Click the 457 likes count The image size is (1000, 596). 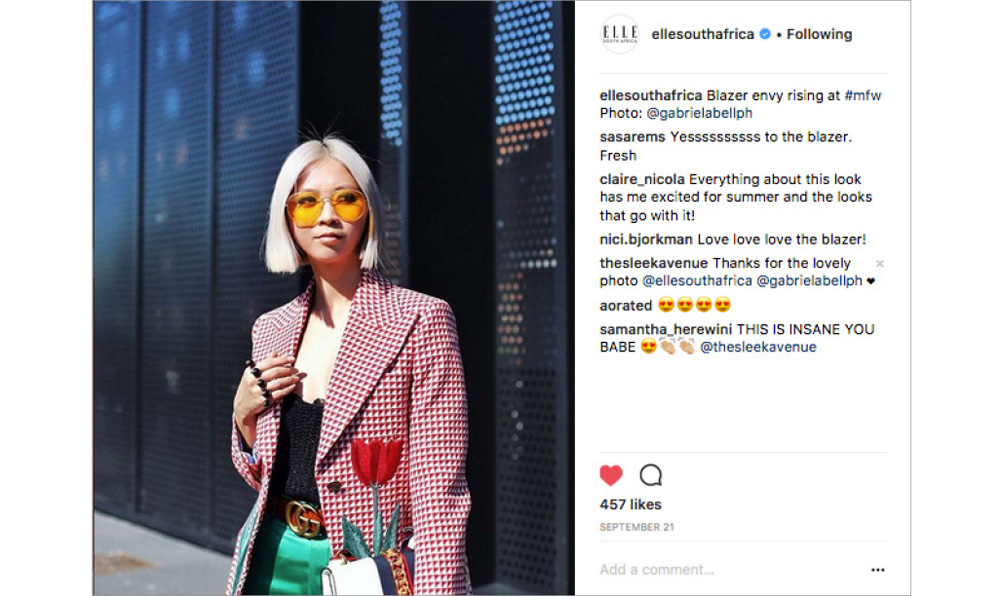(x=630, y=505)
